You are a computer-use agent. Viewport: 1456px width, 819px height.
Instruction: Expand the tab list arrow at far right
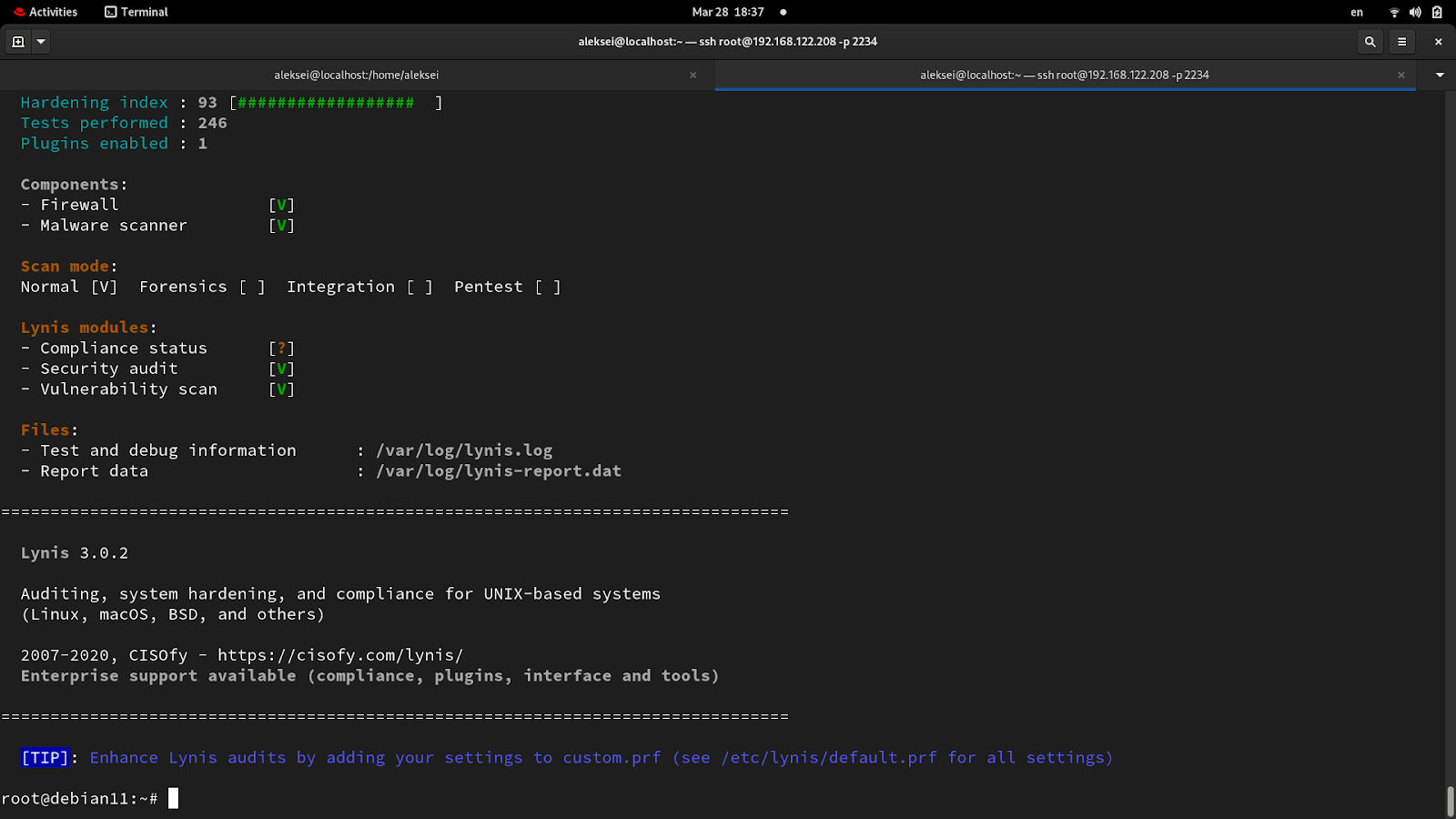[x=1440, y=76]
